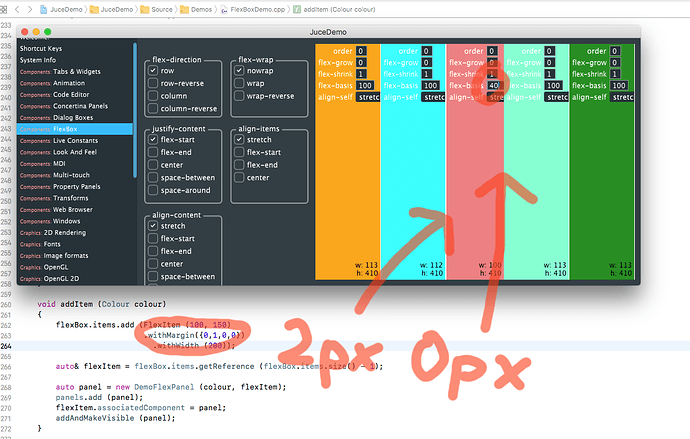
Task: Go forward with the right chevron
Action: [x=30, y=9]
